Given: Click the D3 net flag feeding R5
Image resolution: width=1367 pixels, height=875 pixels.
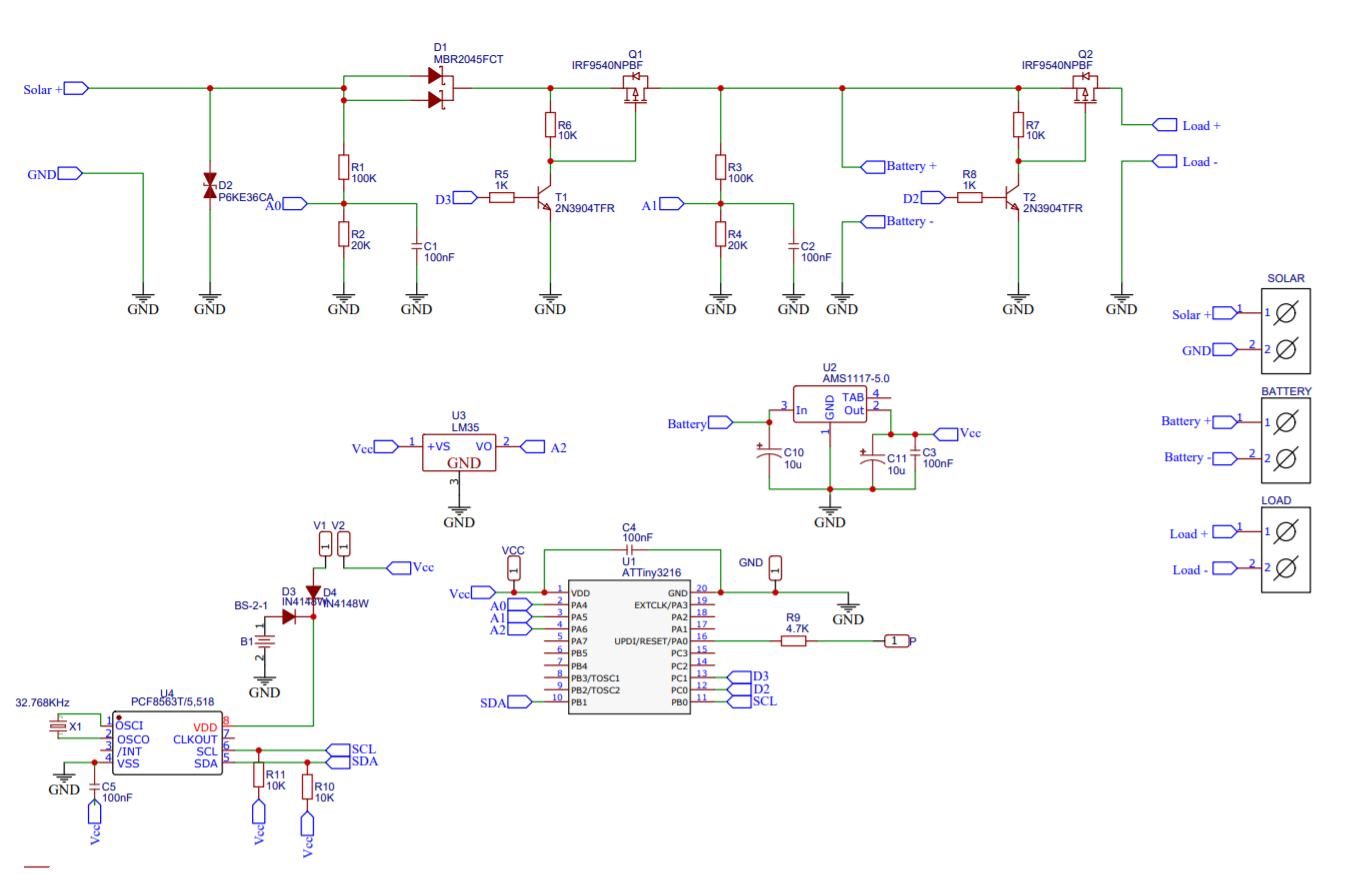Looking at the screenshot, I should (465, 198).
